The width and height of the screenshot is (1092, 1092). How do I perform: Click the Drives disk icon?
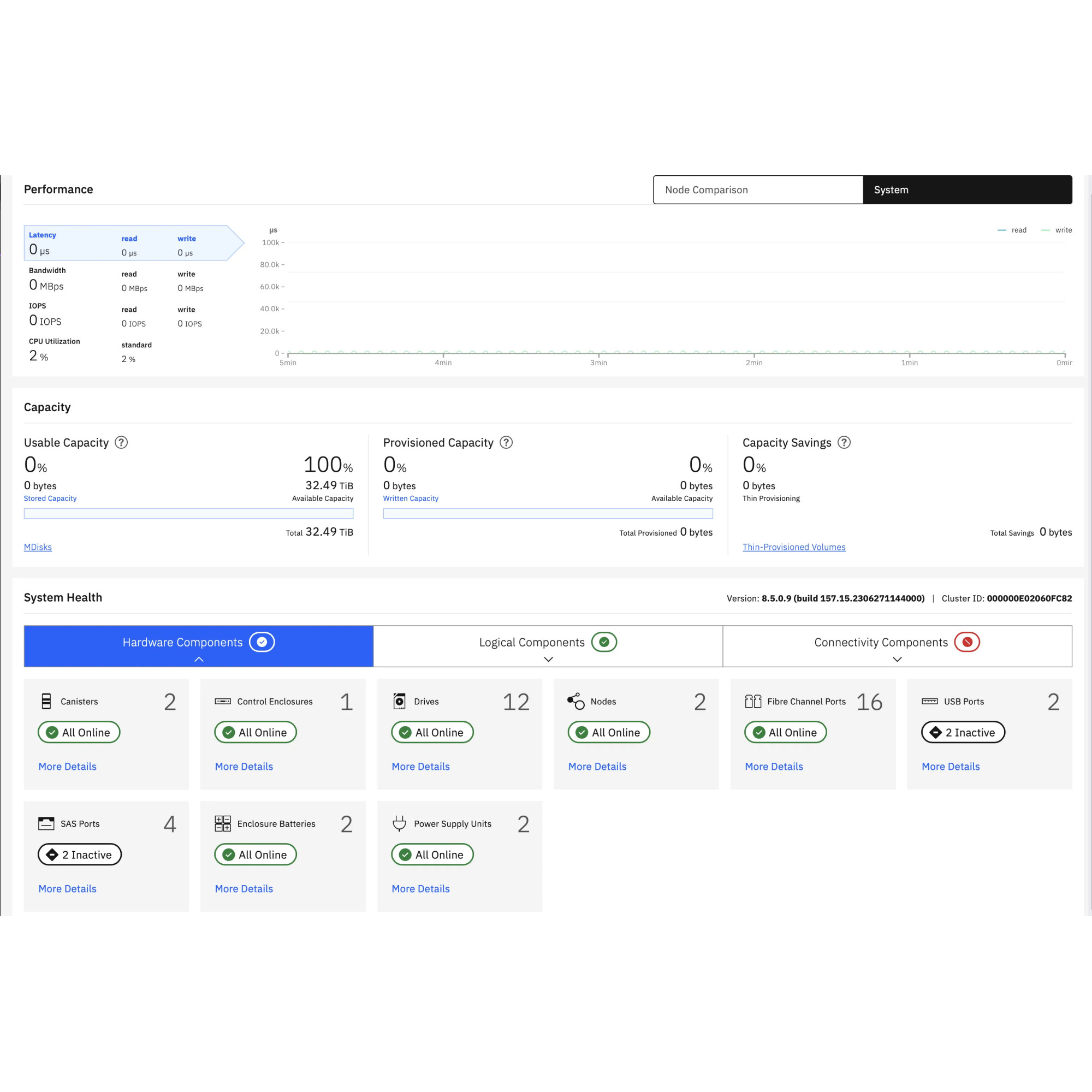[x=399, y=701]
